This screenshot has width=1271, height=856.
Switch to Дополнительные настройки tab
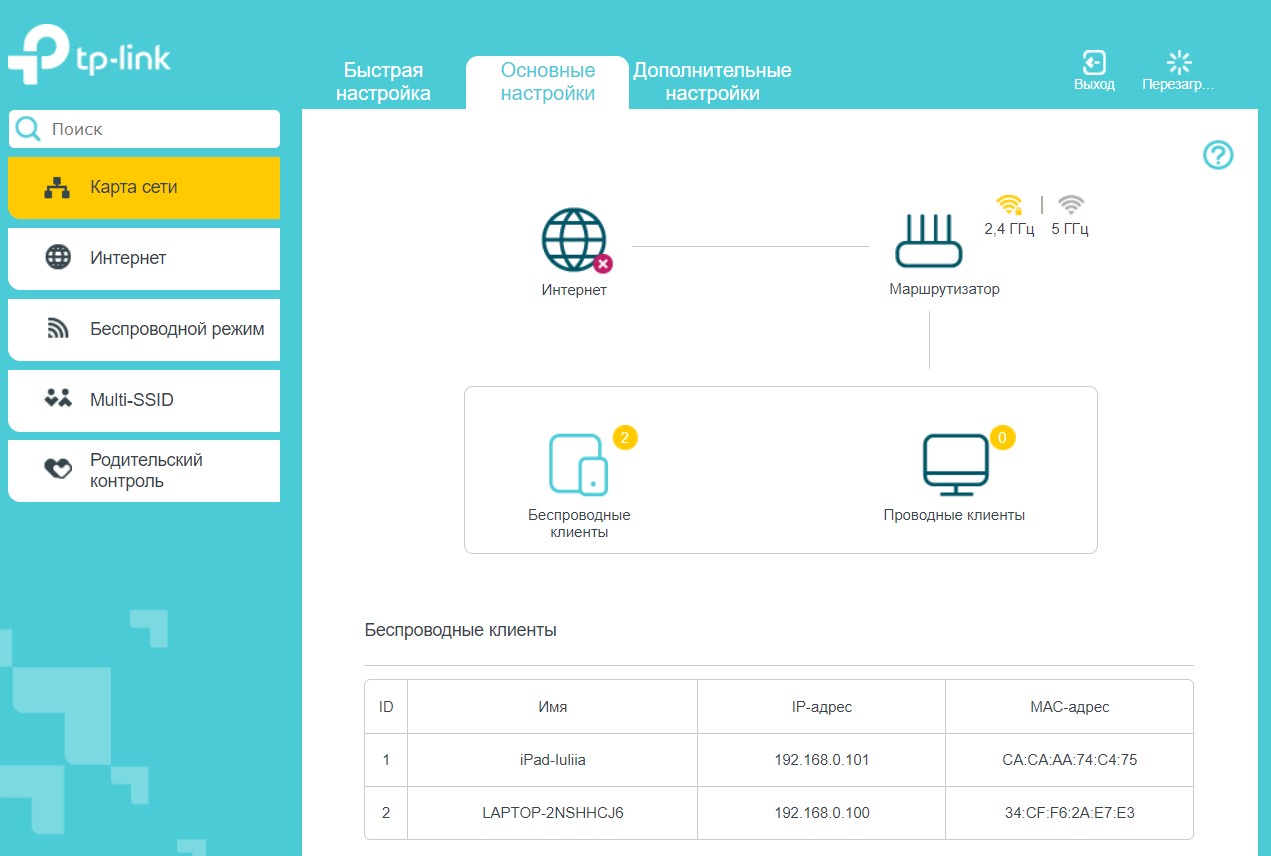click(x=712, y=82)
